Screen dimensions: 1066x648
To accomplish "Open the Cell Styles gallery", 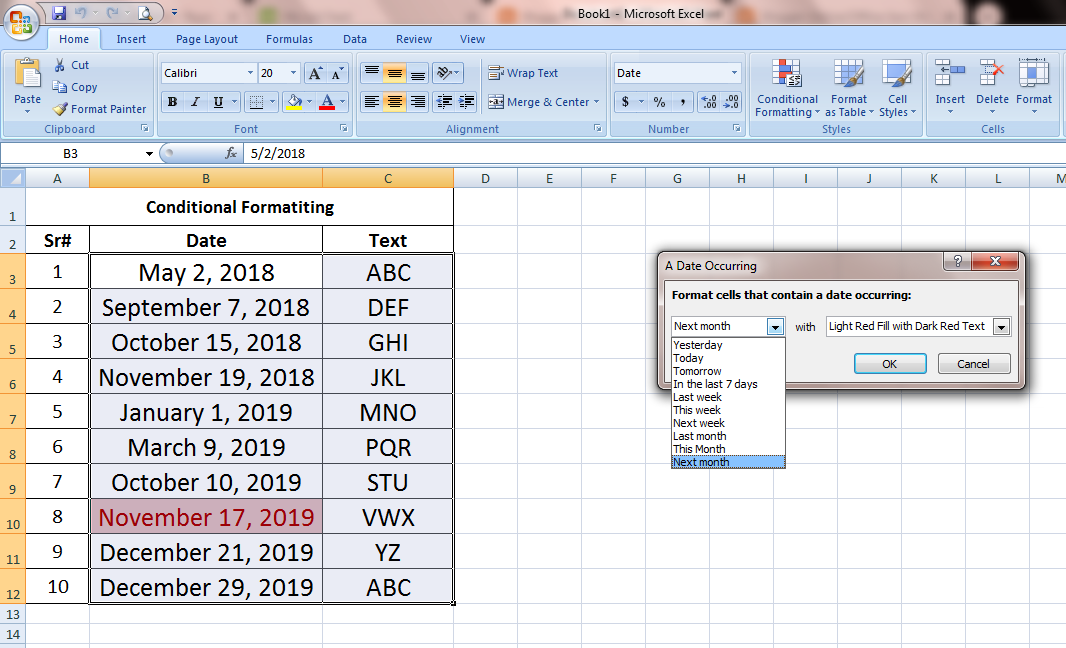I will point(897,88).
